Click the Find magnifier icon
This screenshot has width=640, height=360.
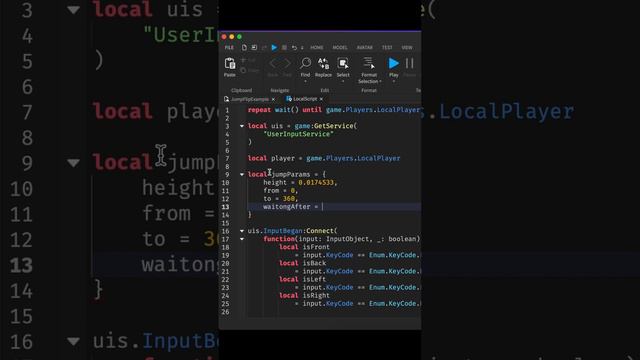(x=305, y=64)
